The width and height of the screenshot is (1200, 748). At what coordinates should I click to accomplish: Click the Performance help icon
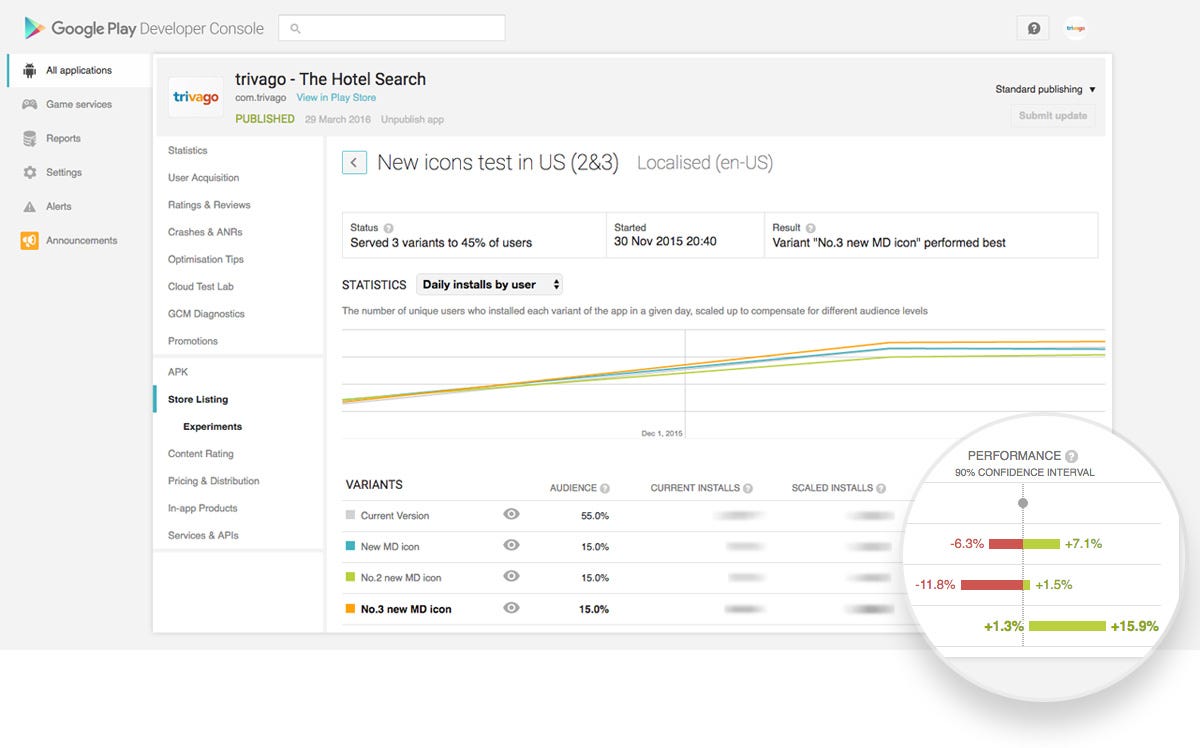1071,455
